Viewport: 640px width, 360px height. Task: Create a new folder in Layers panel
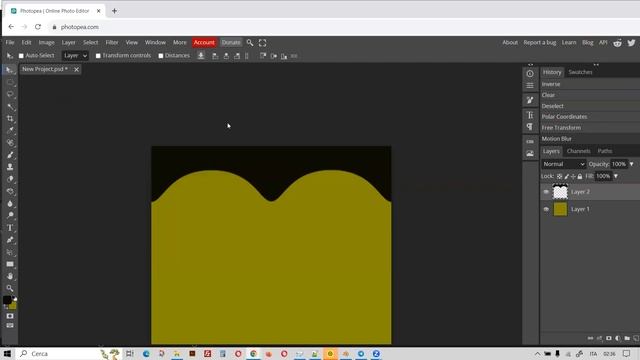(627, 338)
